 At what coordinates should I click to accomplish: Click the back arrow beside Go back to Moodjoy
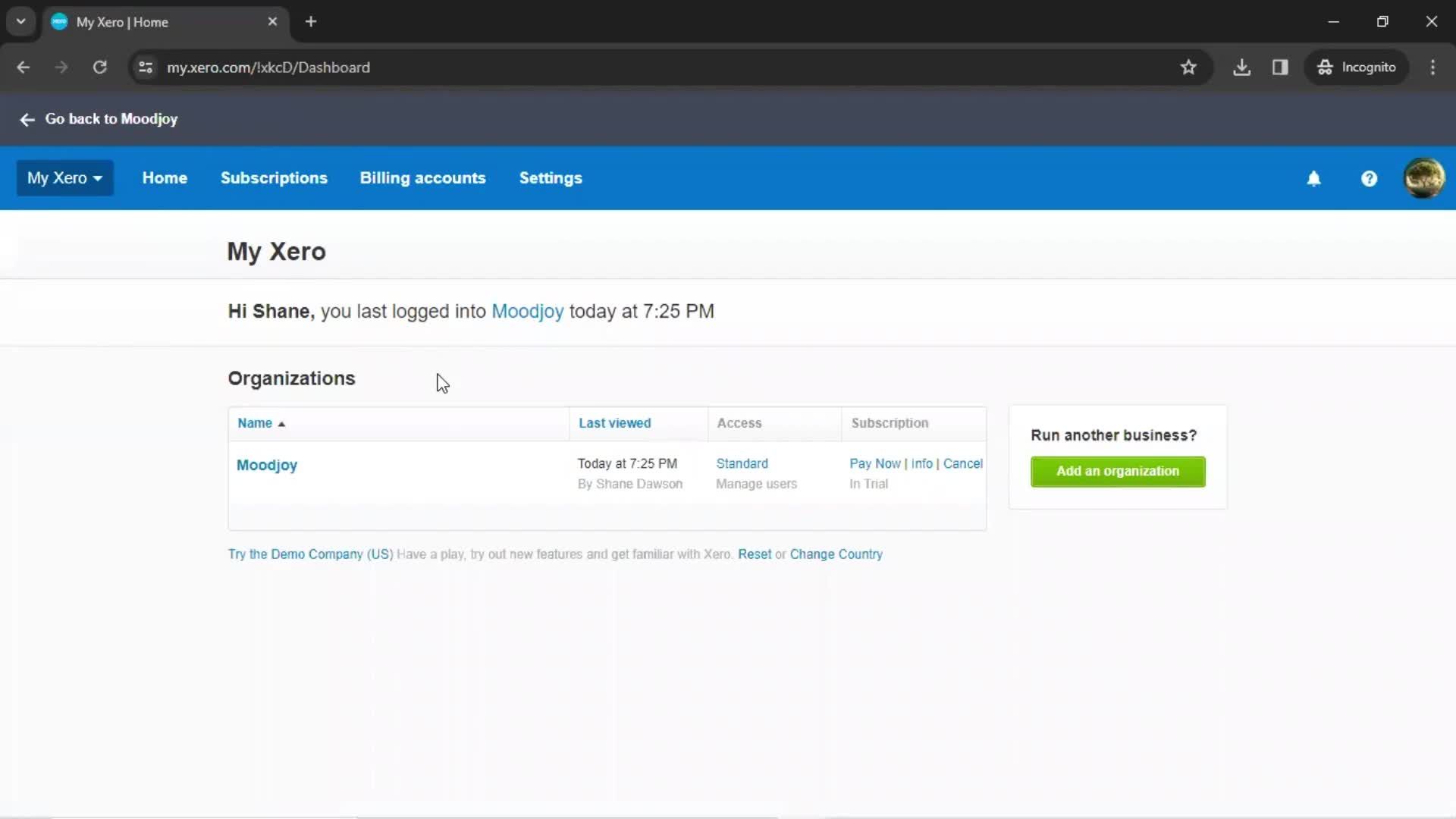[x=27, y=120]
